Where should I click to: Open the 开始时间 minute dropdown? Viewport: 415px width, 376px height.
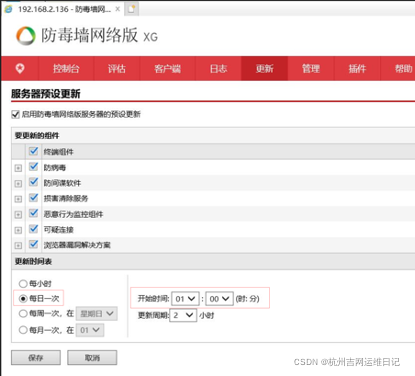(219, 299)
